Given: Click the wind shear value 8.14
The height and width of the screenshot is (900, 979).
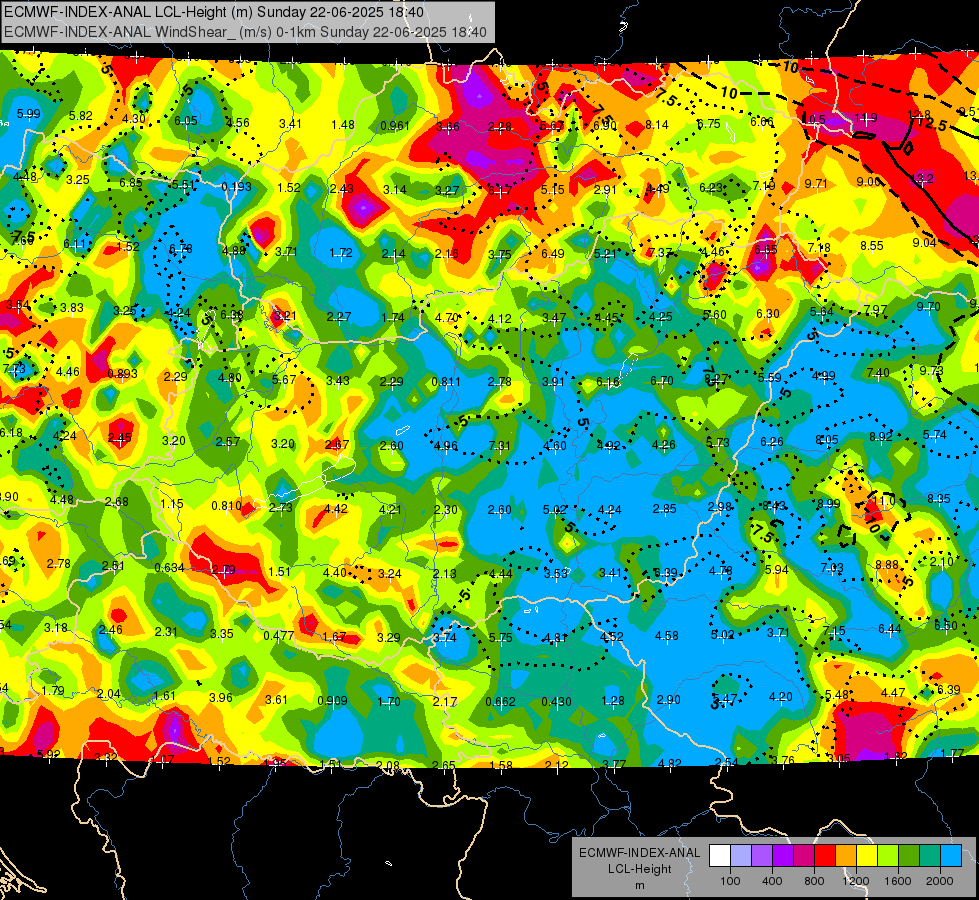Looking at the screenshot, I should (657, 124).
